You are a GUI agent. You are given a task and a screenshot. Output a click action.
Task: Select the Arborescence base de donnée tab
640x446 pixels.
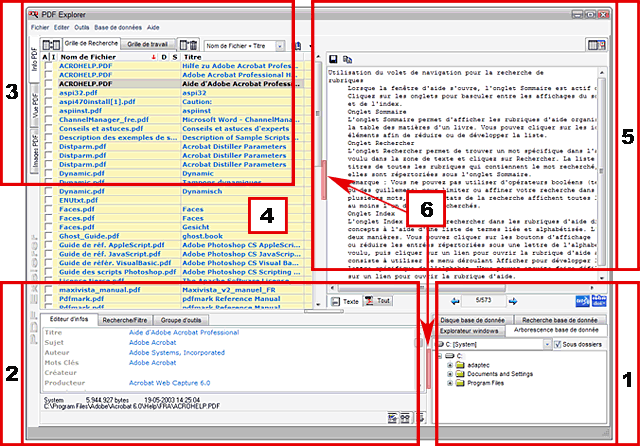pos(556,330)
